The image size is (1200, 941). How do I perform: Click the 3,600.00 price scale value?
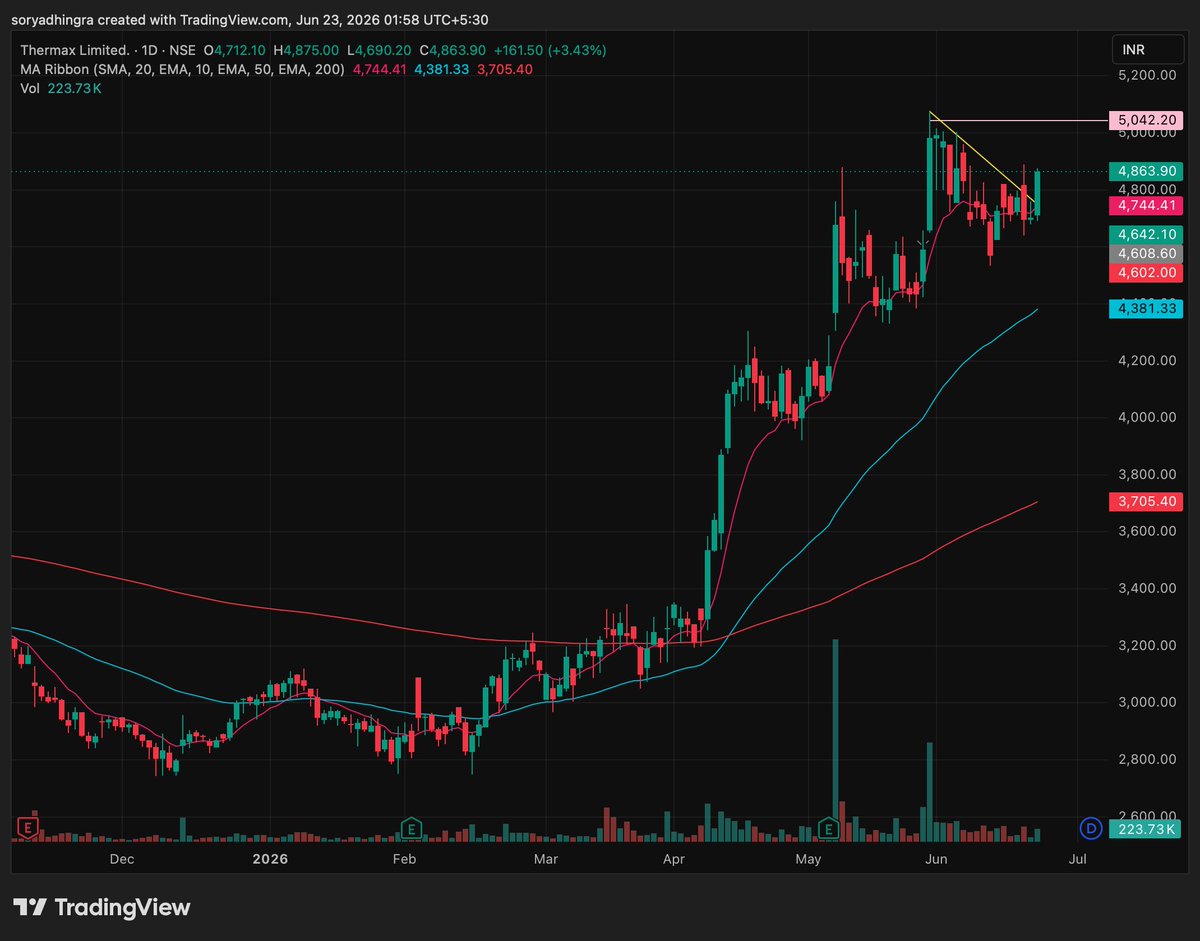(x=1146, y=531)
